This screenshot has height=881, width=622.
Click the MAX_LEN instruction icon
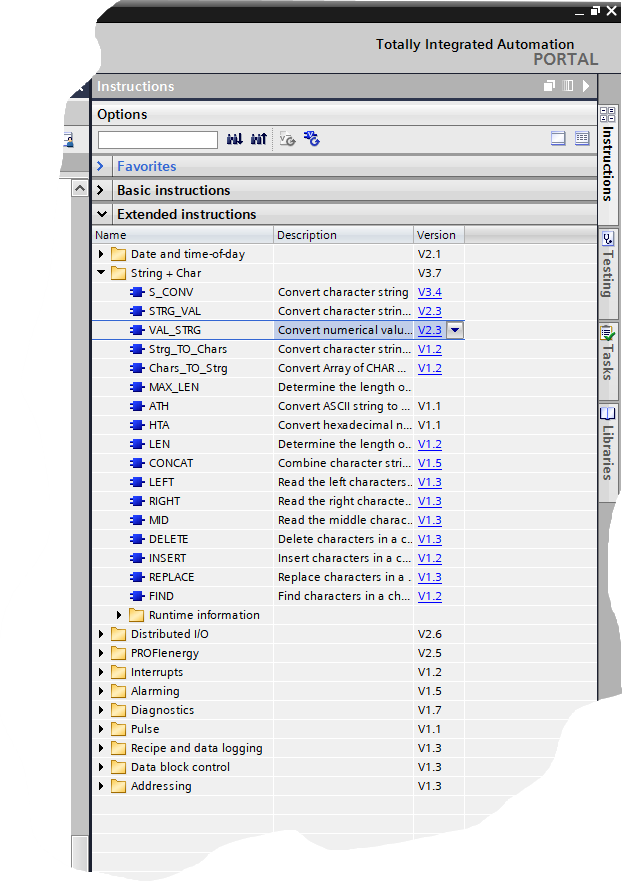coord(137,387)
